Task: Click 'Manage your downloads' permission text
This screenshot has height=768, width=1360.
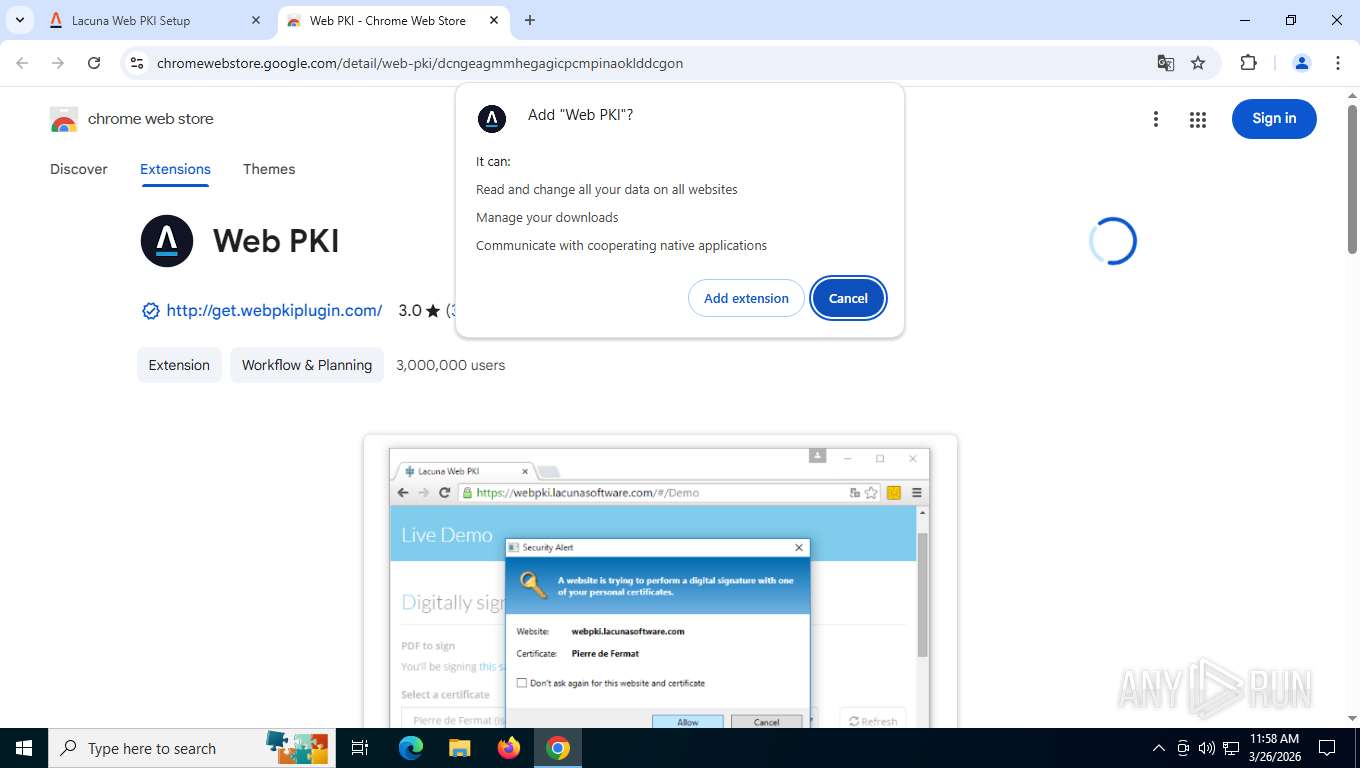Action: pyautogui.click(x=547, y=217)
